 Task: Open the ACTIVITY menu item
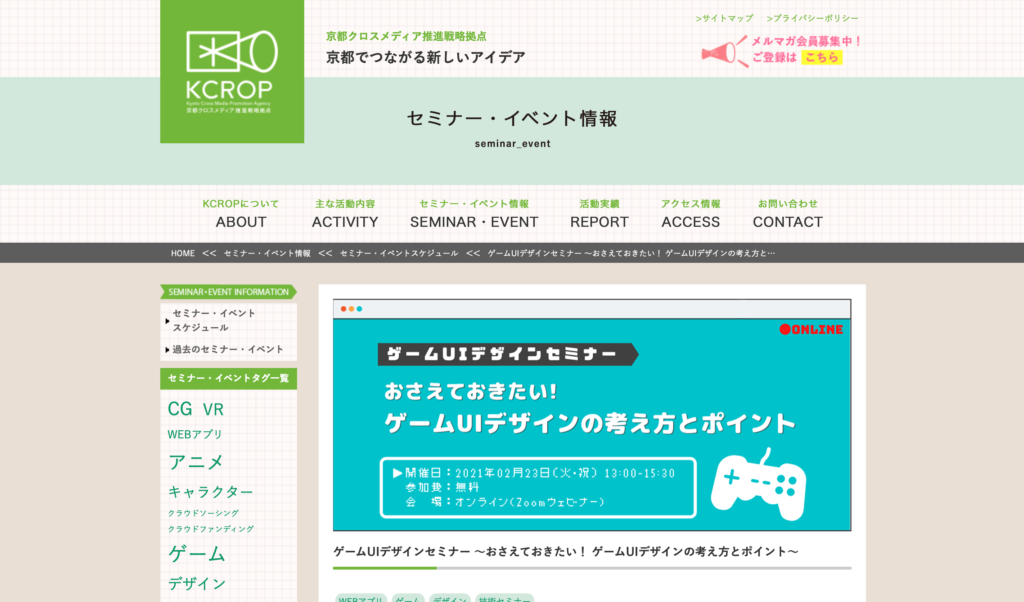point(345,214)
